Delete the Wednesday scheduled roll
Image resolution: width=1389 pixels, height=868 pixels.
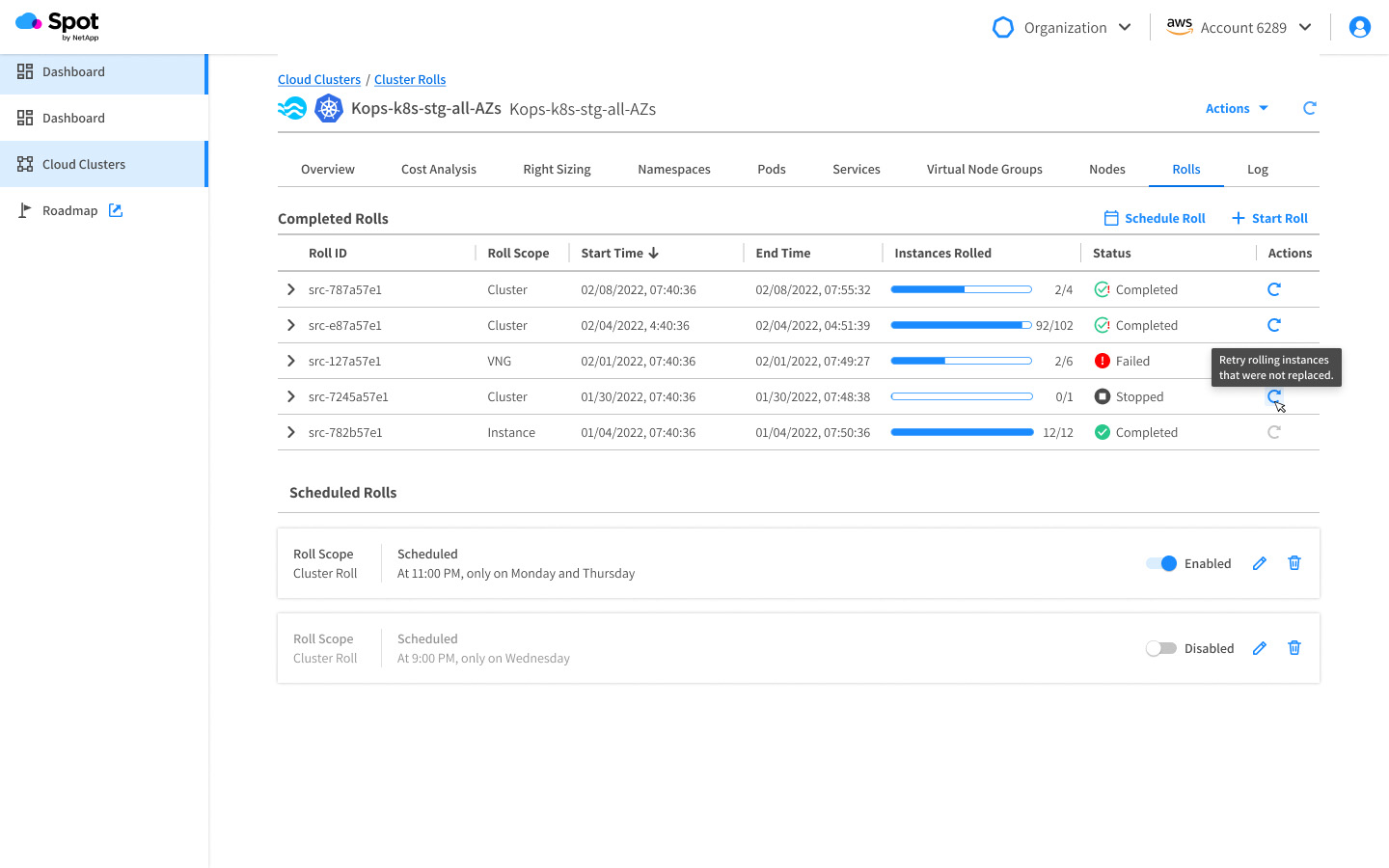click(x=1294, y=648)
